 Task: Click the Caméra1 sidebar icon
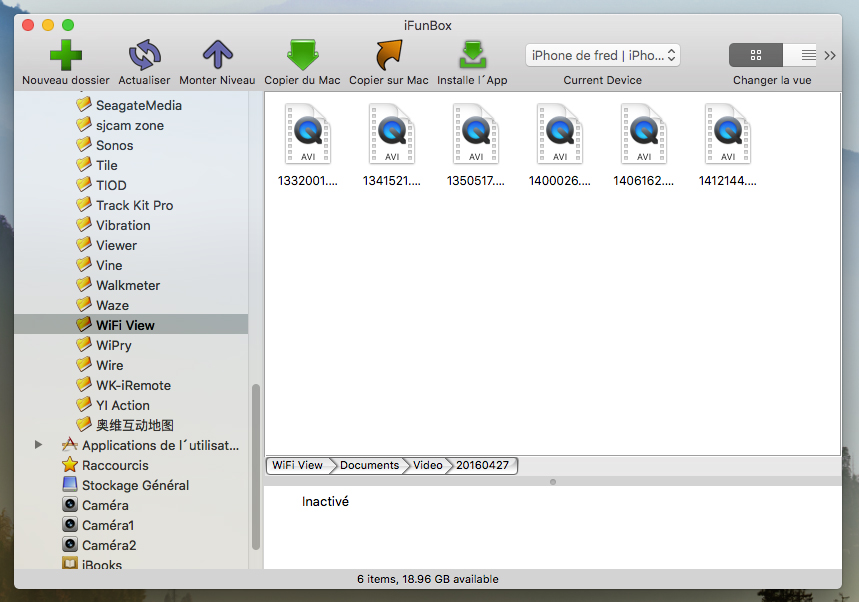point(70,525)
